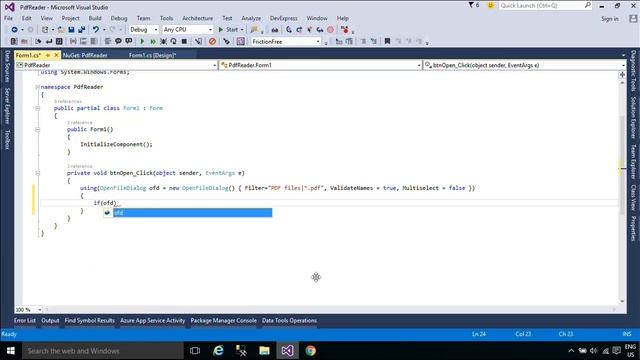Click the window split handle icon above scrollbar
This screenshot has height=360, width=640.
point(622,74)
